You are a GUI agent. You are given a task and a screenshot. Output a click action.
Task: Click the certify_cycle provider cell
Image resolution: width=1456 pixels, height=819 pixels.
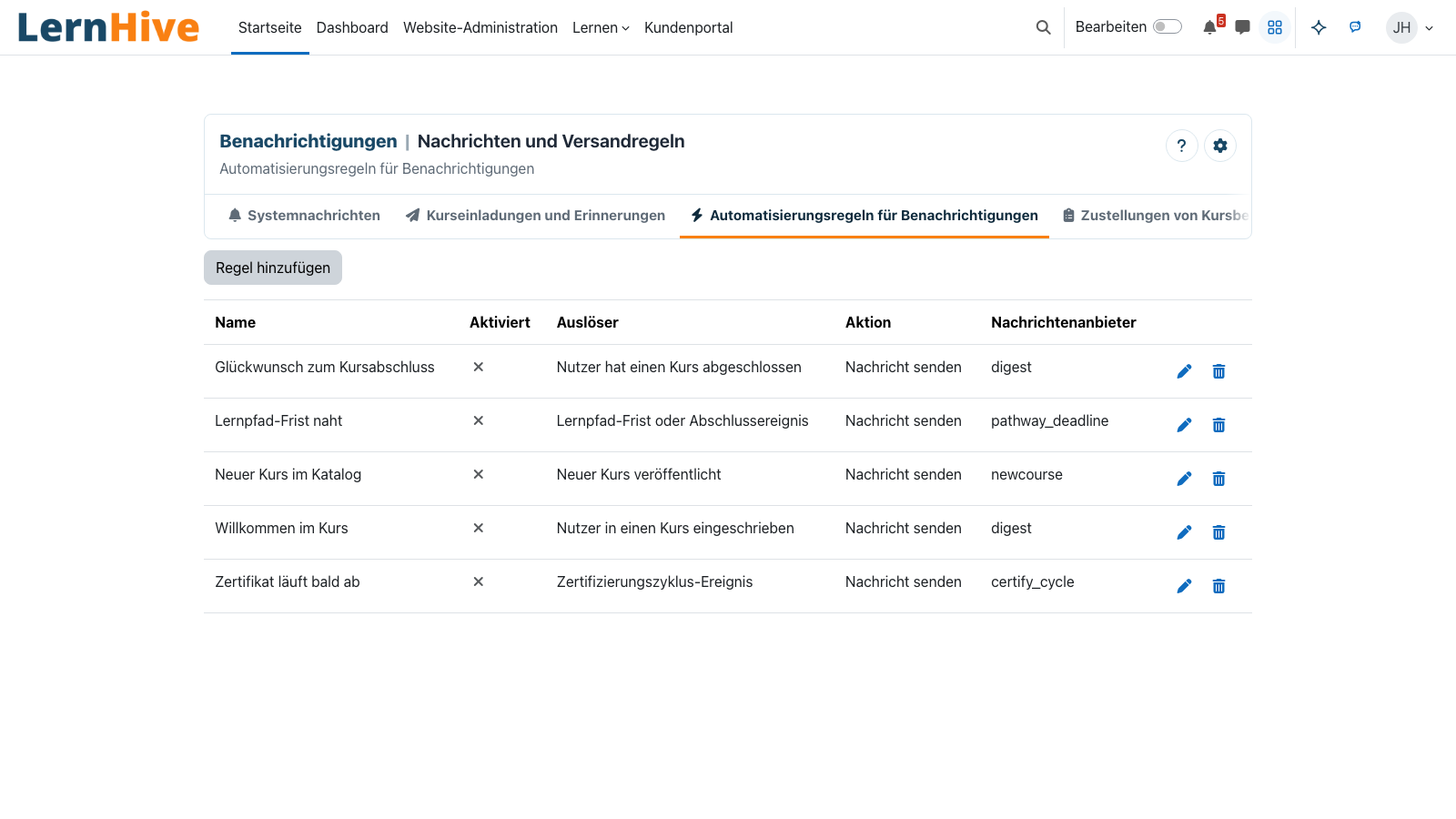(x=1033, y=581)
